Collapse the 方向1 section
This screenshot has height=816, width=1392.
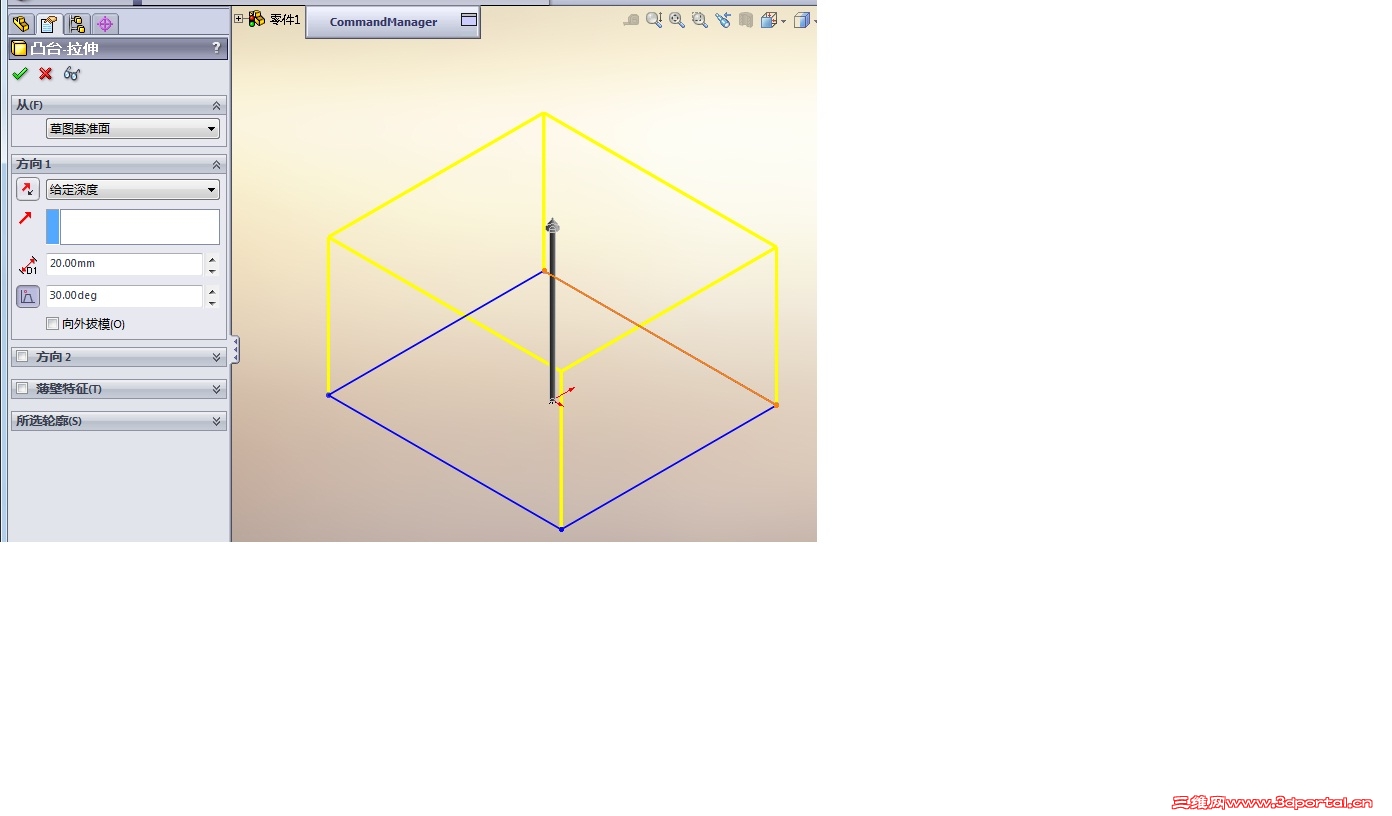coord(216,164)
